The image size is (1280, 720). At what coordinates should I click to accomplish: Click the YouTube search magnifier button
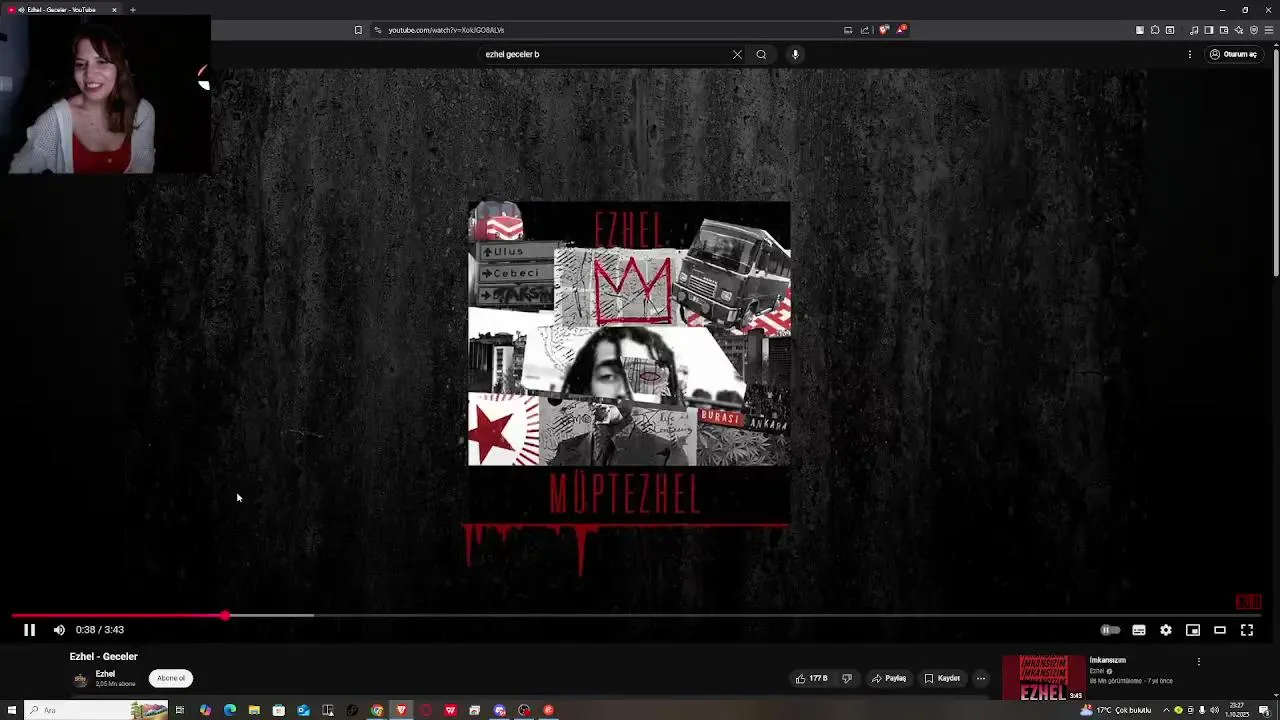coord(761,54)
